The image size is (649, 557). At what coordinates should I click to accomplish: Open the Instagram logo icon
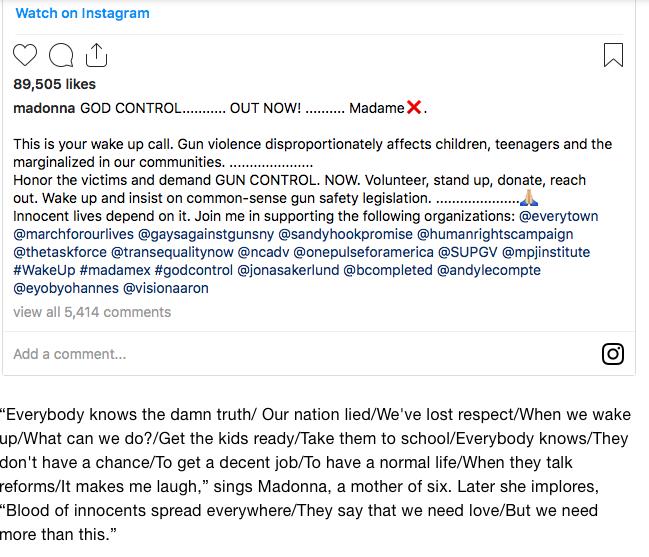[x=613, y=354]
